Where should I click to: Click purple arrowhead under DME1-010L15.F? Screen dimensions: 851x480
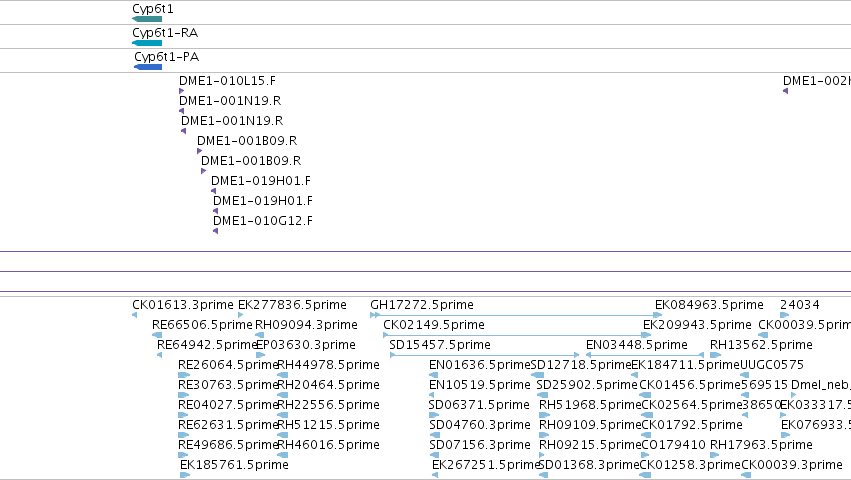(x=181, y=91)
